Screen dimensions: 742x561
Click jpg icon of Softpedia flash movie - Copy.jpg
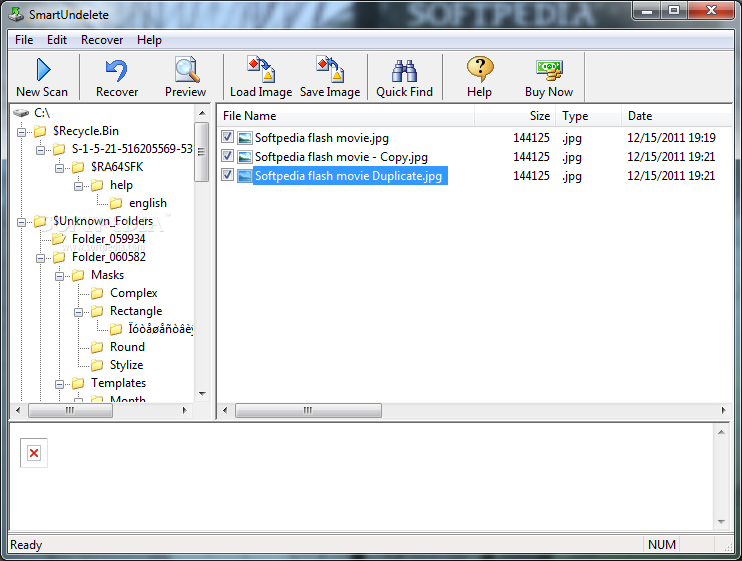coord(245,157)
